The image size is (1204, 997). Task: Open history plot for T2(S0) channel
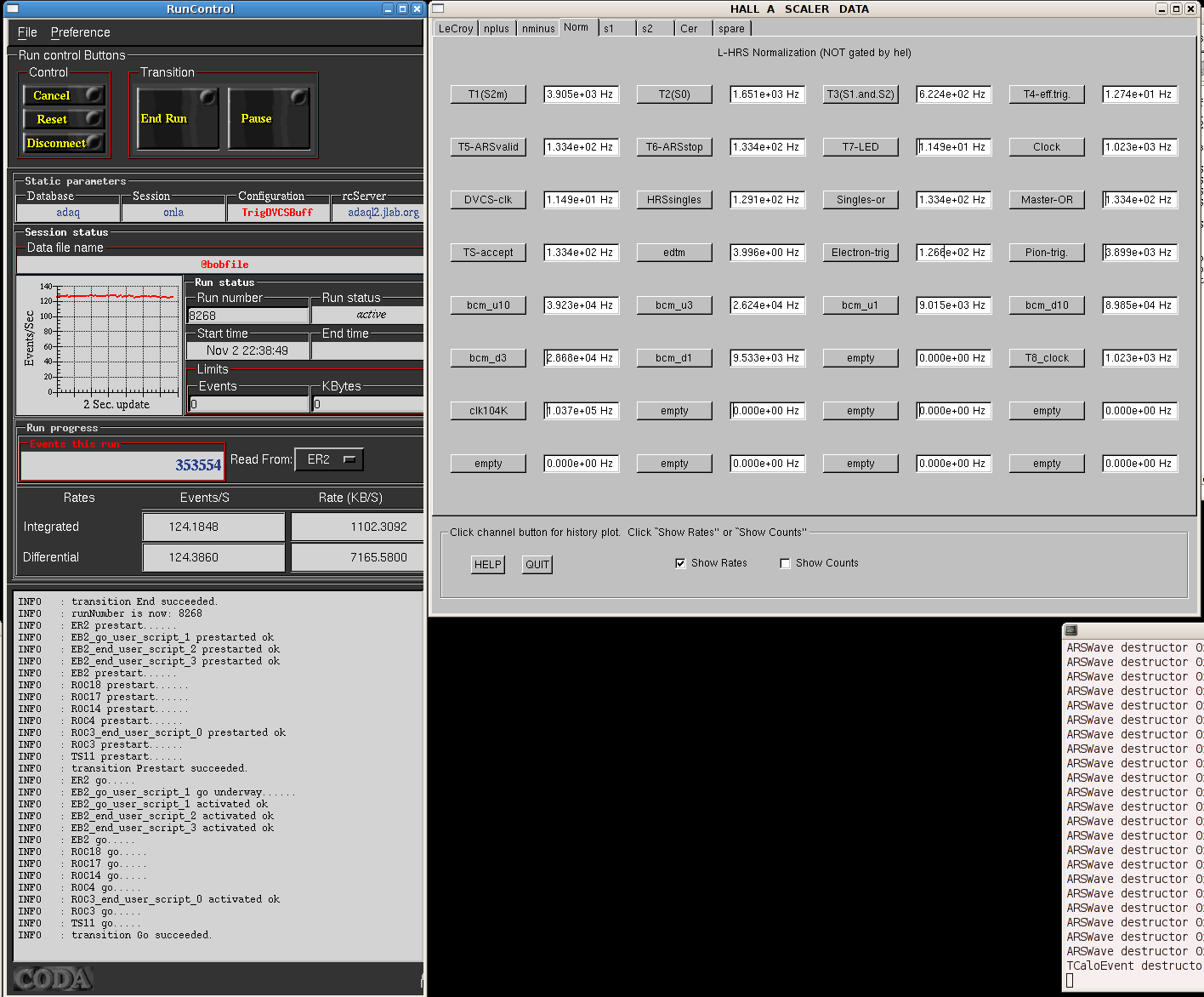(674, 94)
